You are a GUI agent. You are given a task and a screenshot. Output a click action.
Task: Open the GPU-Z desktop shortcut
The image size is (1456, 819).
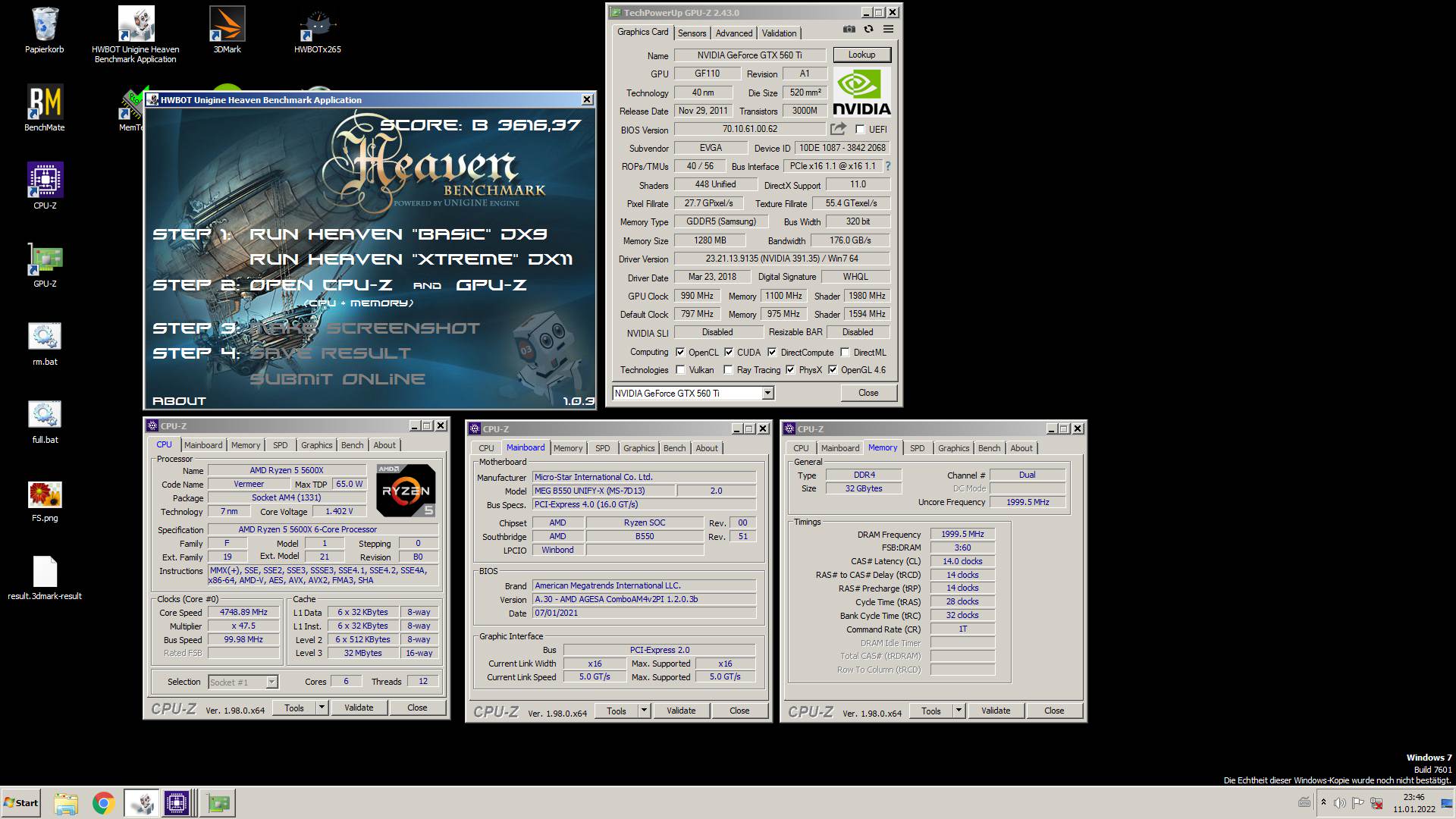pyautogui.click(x=45, y=265)
